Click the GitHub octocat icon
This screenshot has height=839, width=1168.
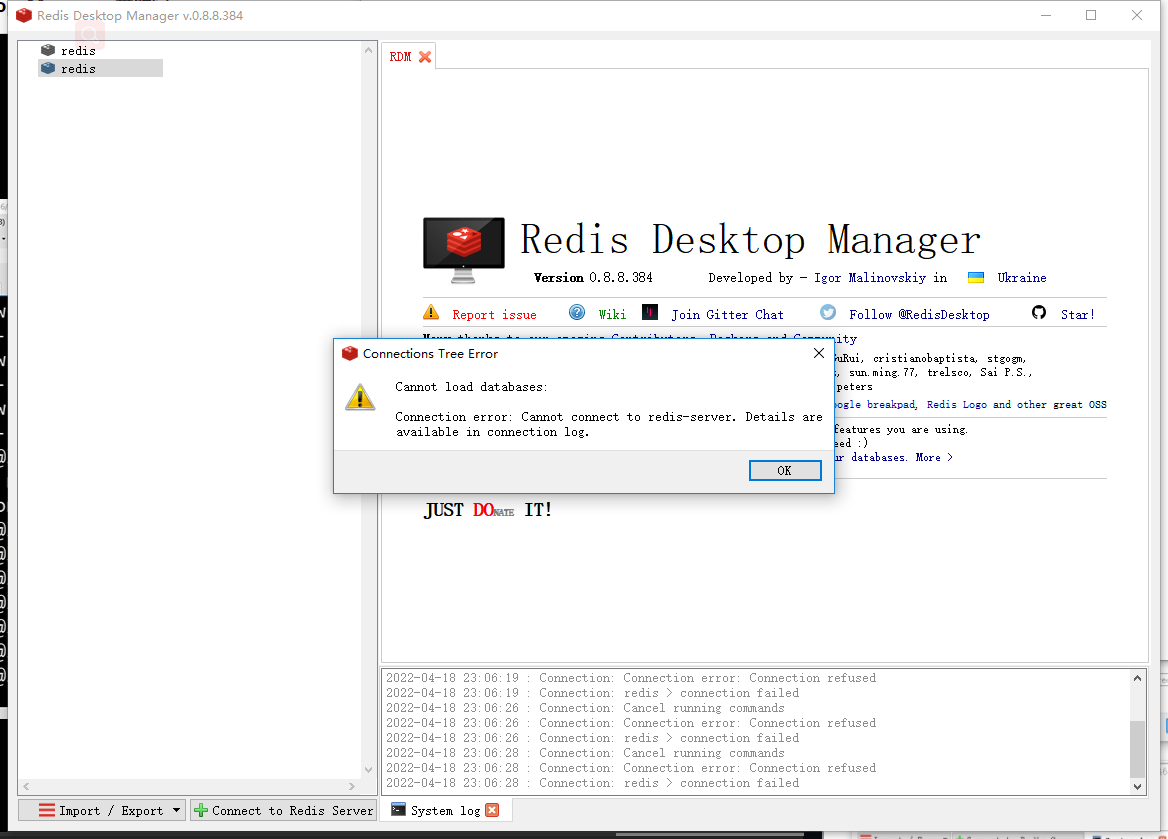[1039, 312]
